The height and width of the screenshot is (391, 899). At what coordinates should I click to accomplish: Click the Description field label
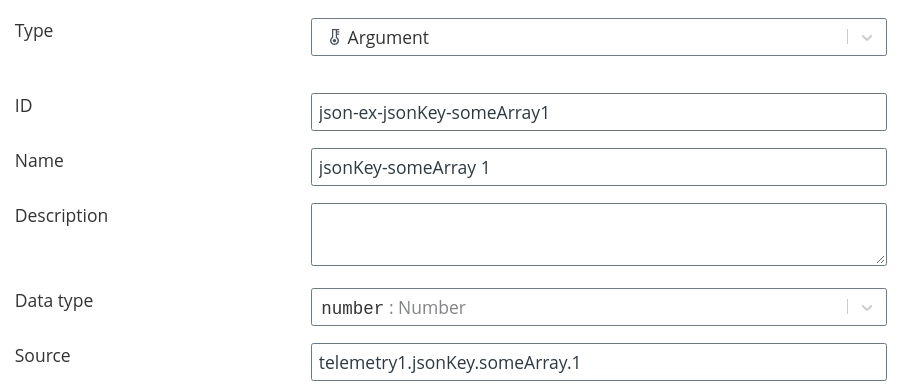pyautogui.click(x=61, y=216)
